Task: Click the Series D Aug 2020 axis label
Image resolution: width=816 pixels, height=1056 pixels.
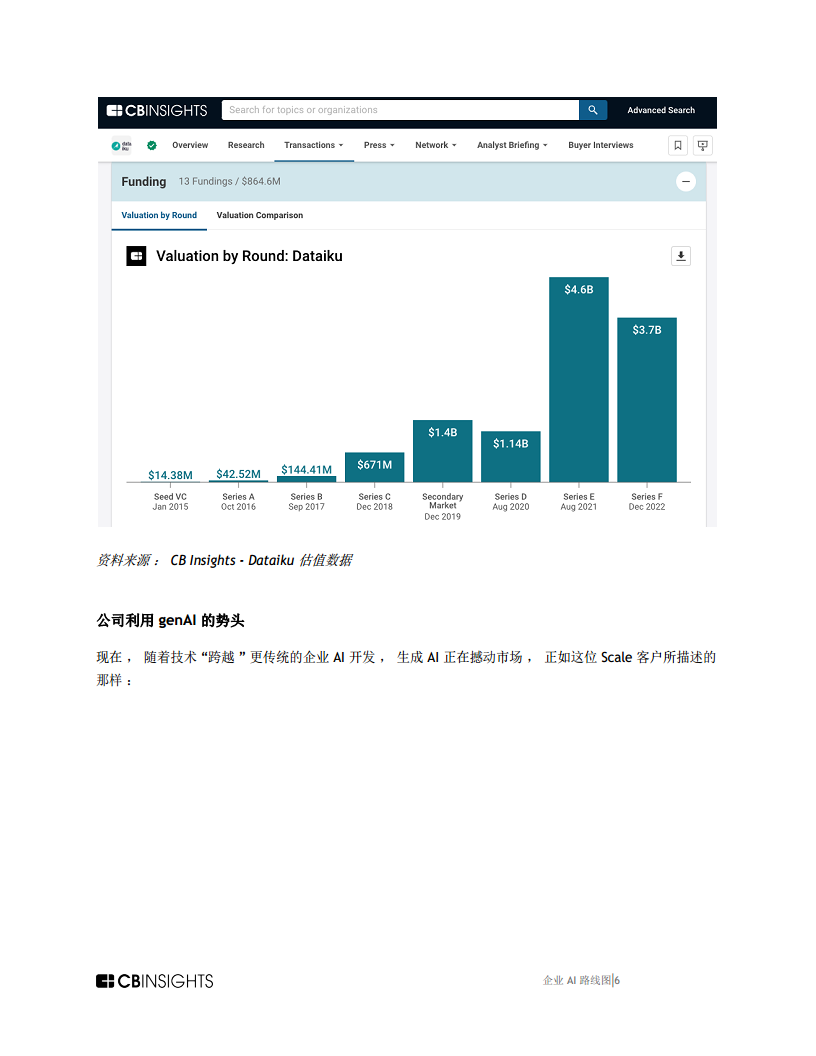Action: coord(510,502)
